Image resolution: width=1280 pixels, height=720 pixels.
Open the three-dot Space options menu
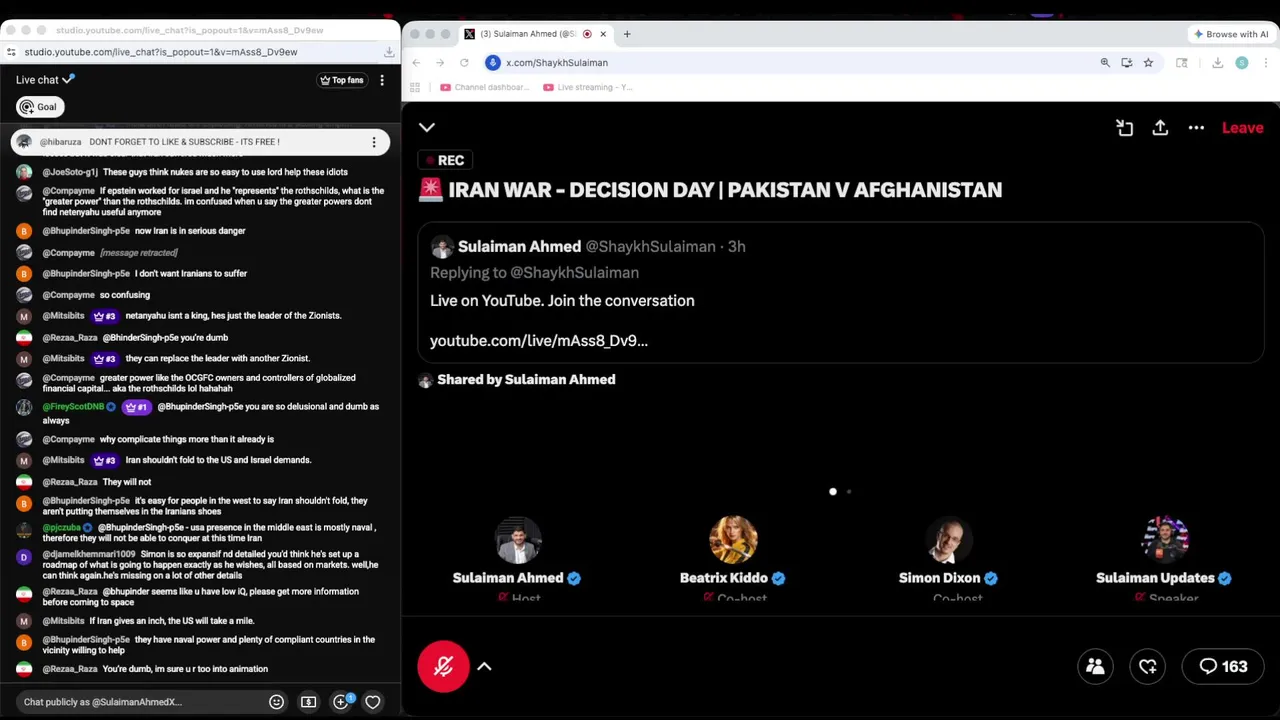[1196, 128]
